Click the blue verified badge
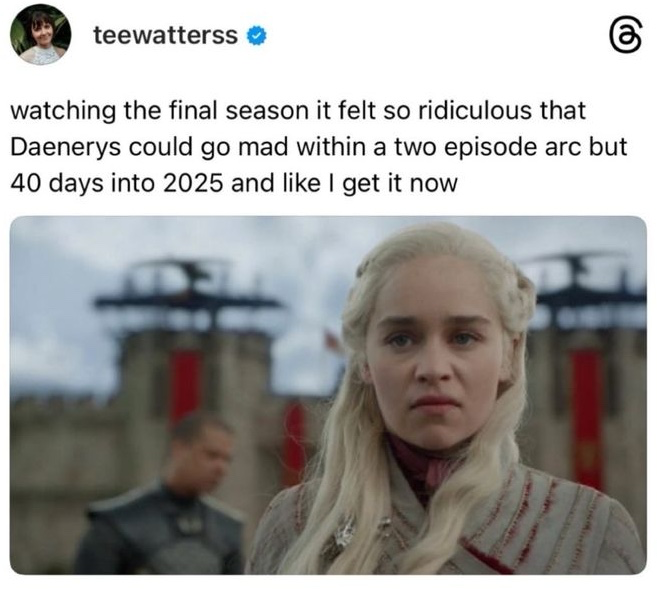 click(256, 35)
